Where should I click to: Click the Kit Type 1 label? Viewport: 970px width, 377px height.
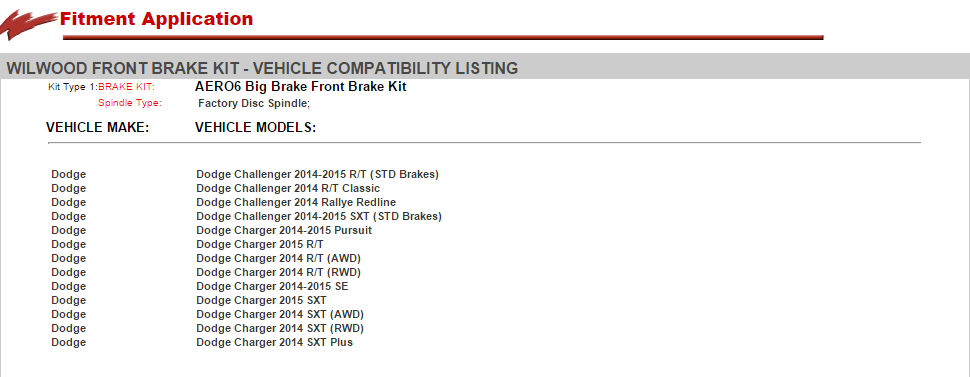click(73, 87)
